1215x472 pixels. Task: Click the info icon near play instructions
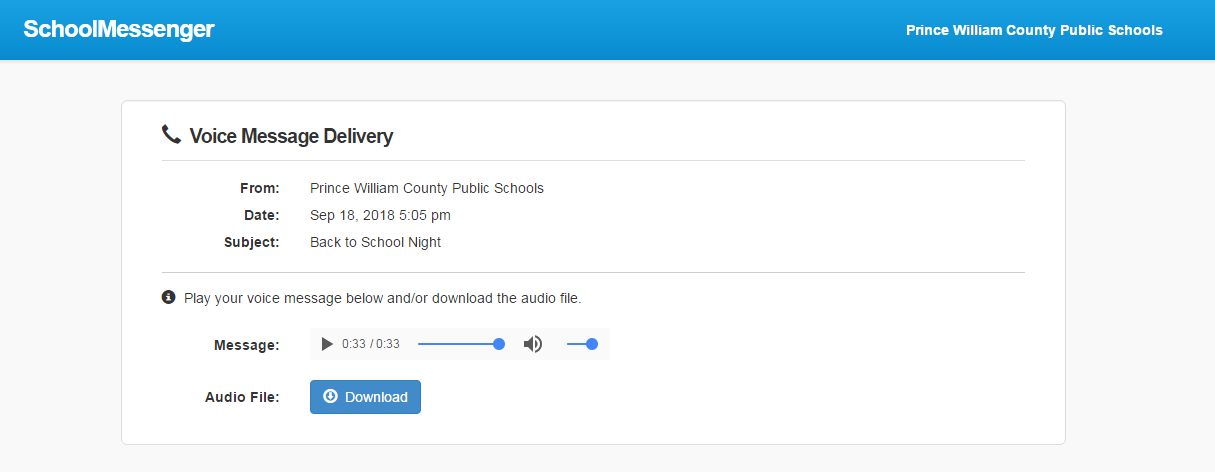tap(168, 297)
